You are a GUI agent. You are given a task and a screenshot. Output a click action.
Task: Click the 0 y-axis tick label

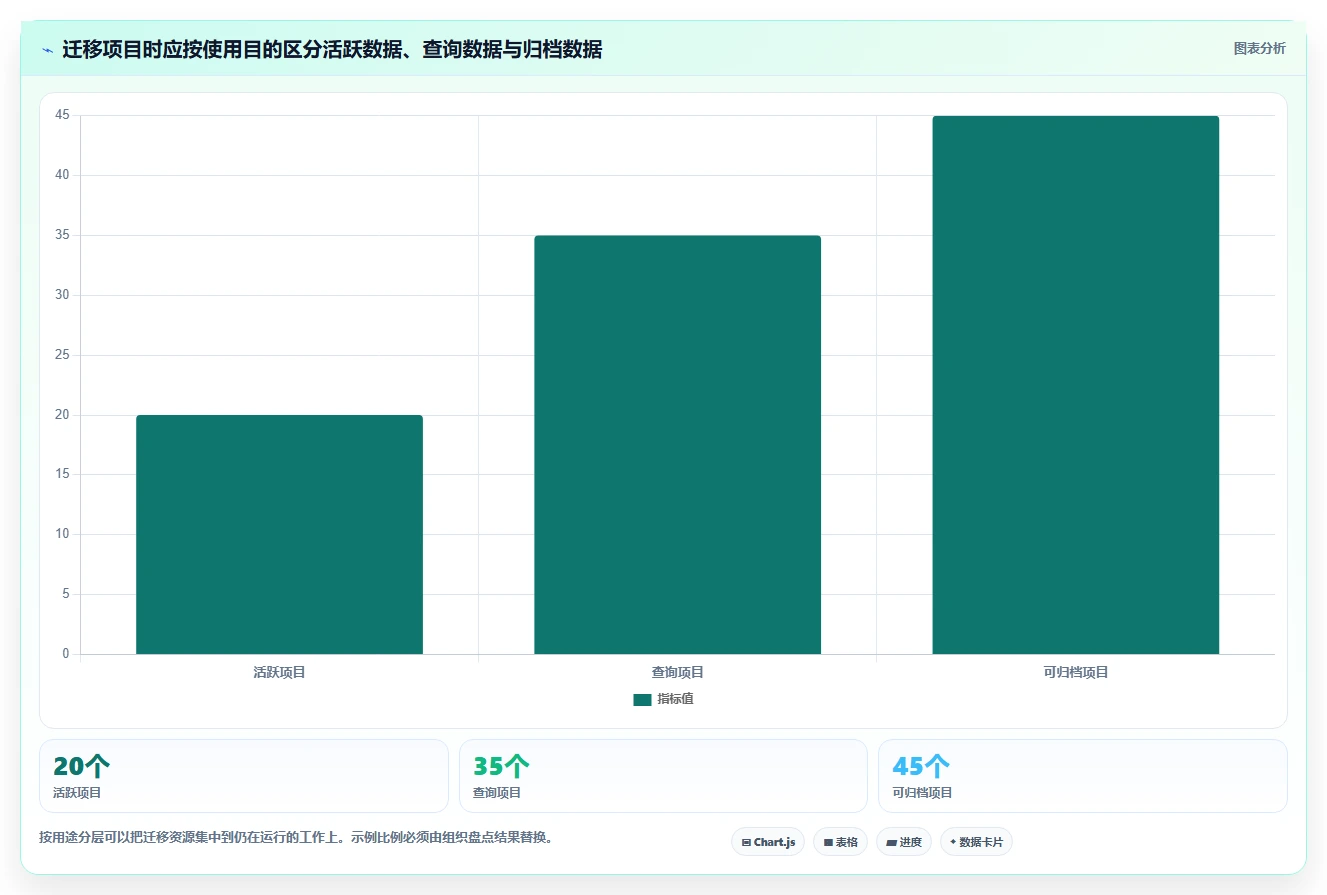66,654
